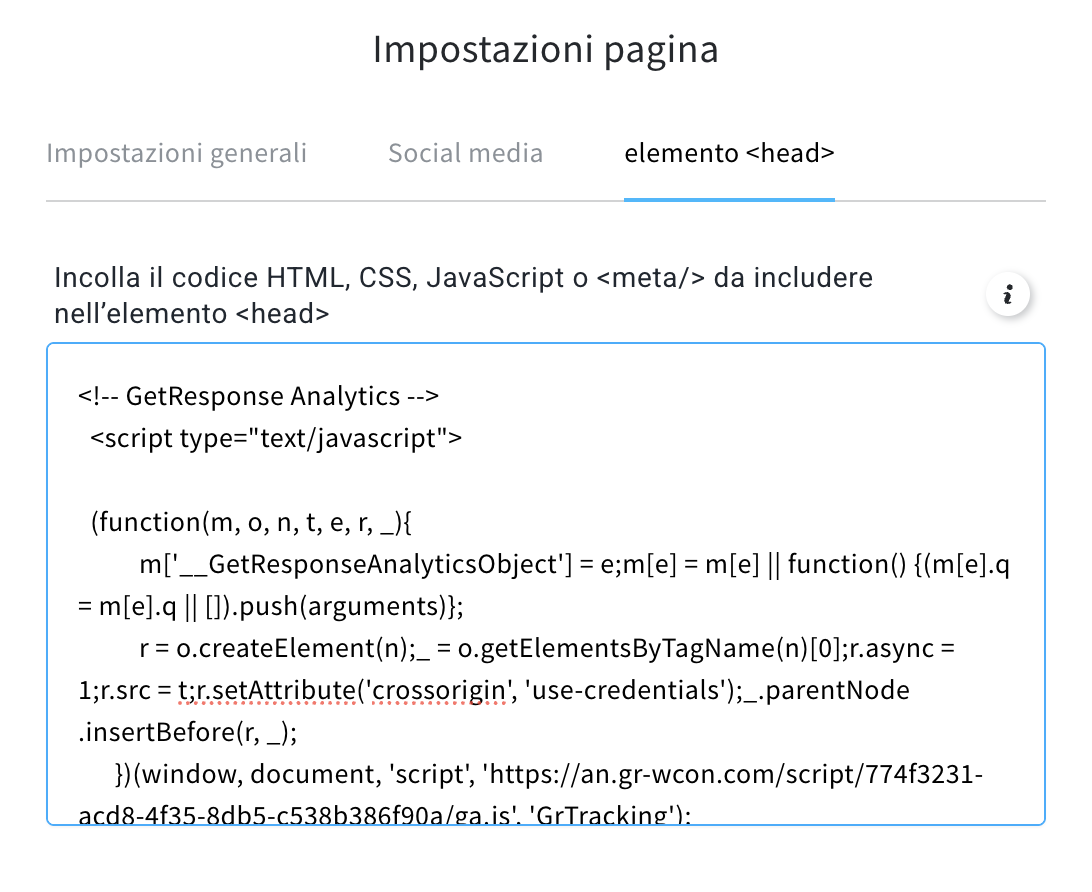The height and width of the screenshot is (892, 1092).
Task: Click the info icon beside the head label
Action: [x=1008, y=295]
